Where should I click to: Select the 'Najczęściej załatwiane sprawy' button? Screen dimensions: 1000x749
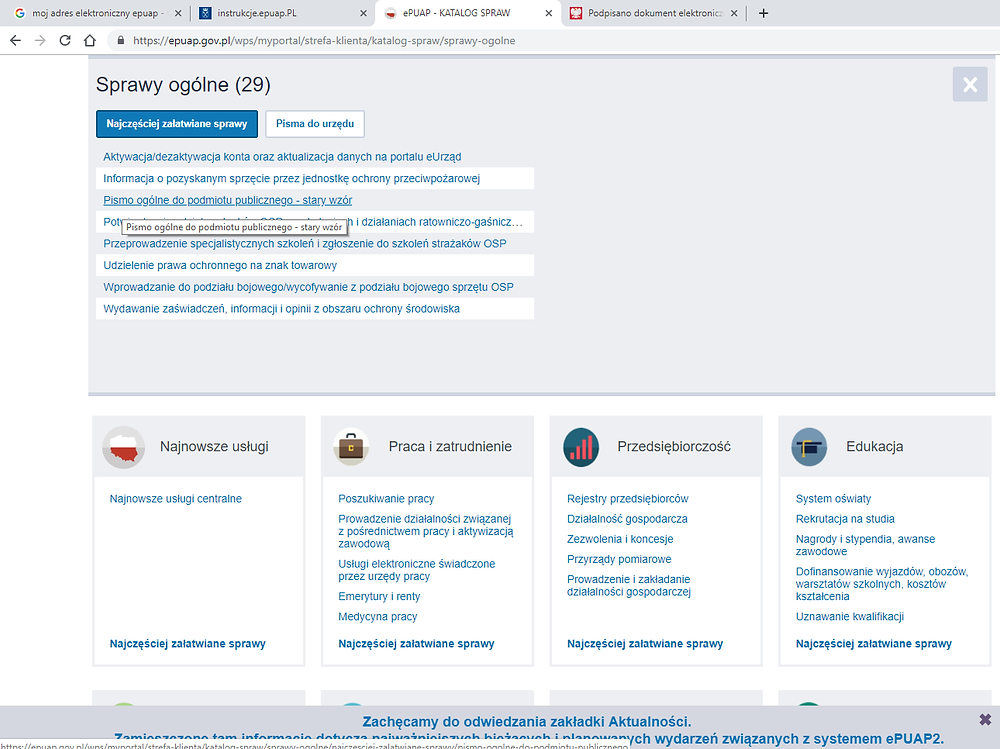177,124
